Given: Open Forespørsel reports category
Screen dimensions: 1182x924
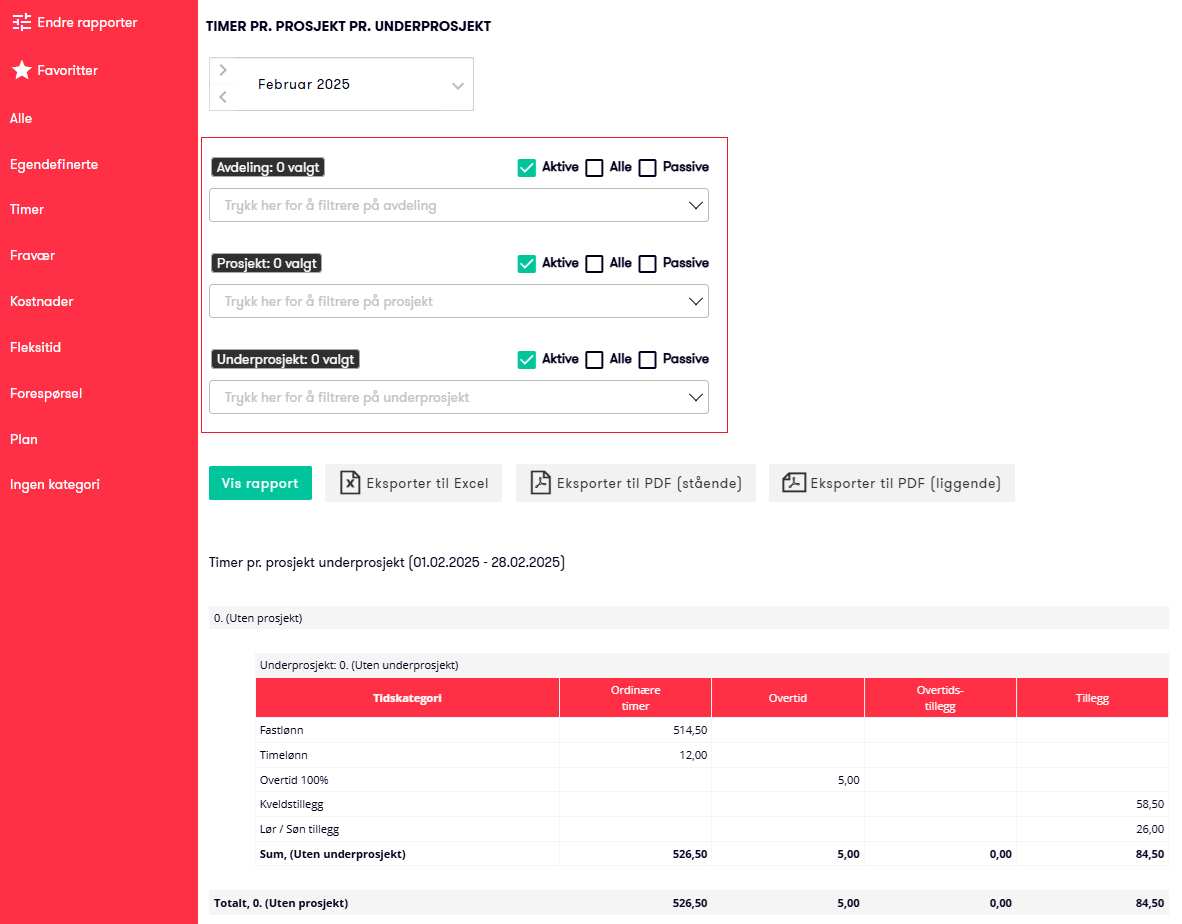Looking at the screenshot, I should (x=46, y=393).
